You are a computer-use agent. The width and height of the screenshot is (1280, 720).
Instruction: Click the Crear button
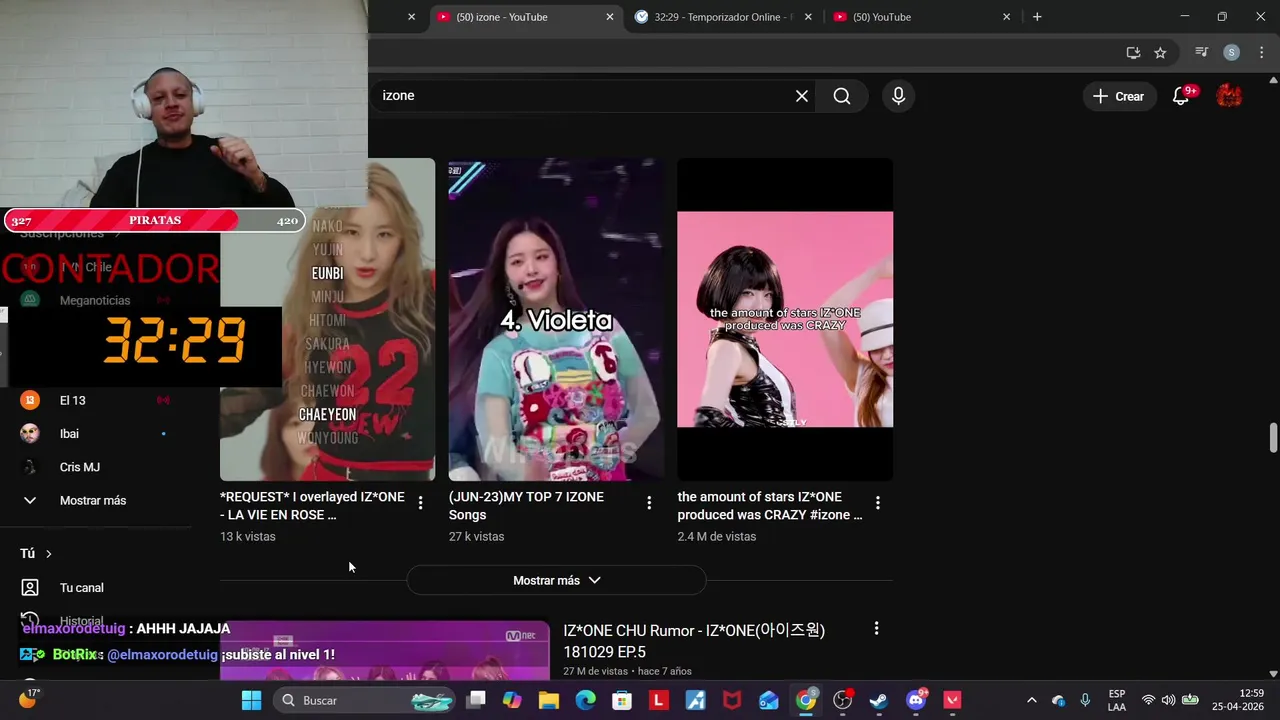(1118, 96)
